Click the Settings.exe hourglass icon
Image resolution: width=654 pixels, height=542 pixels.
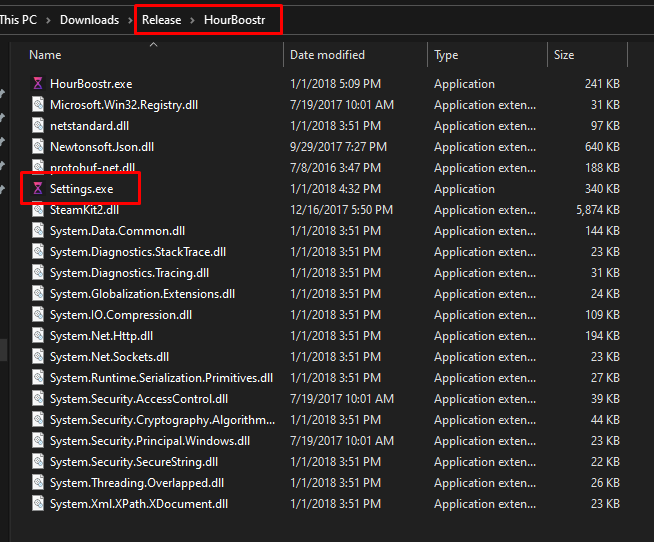pos(38,188)
